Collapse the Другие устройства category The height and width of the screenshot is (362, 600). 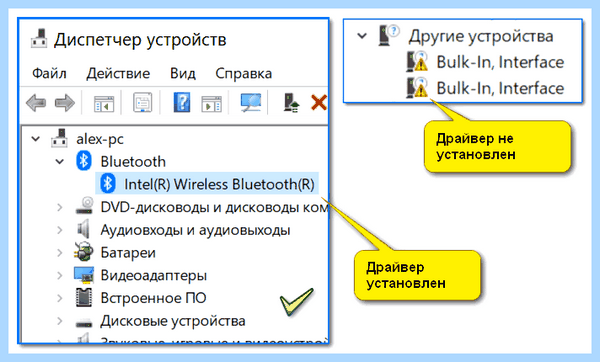pyautogui.click(x=362, y=36)
